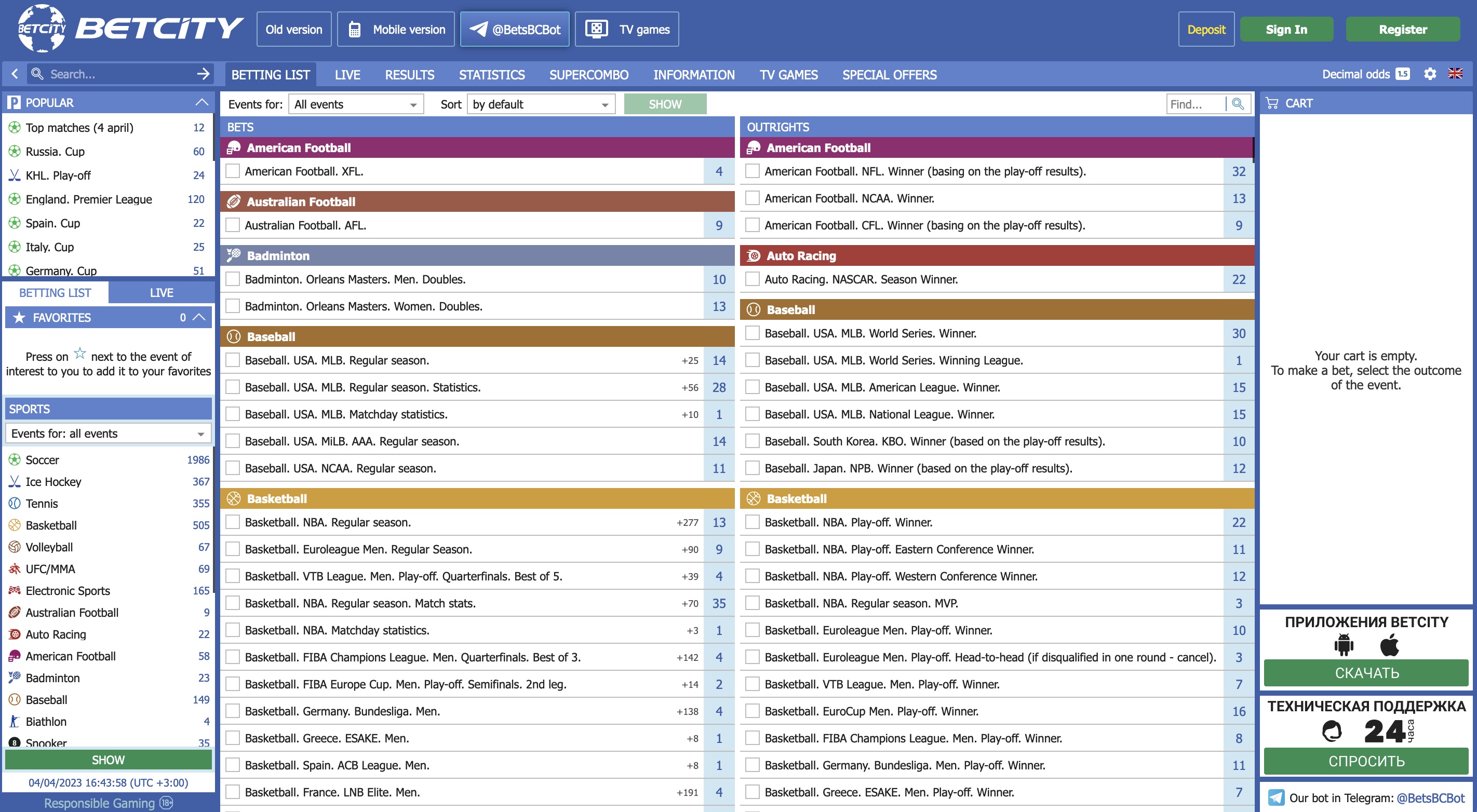The height and width of the screenshot is (812, 1477).
Task: Click the Old version button
Action: point(293,29)
